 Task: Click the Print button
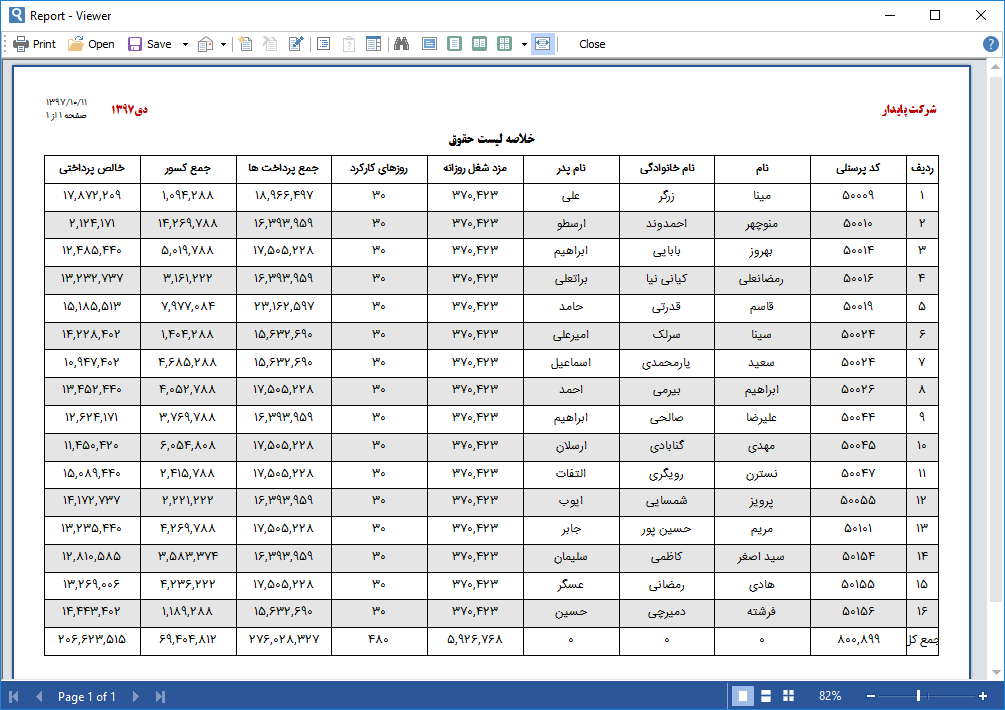35,44
